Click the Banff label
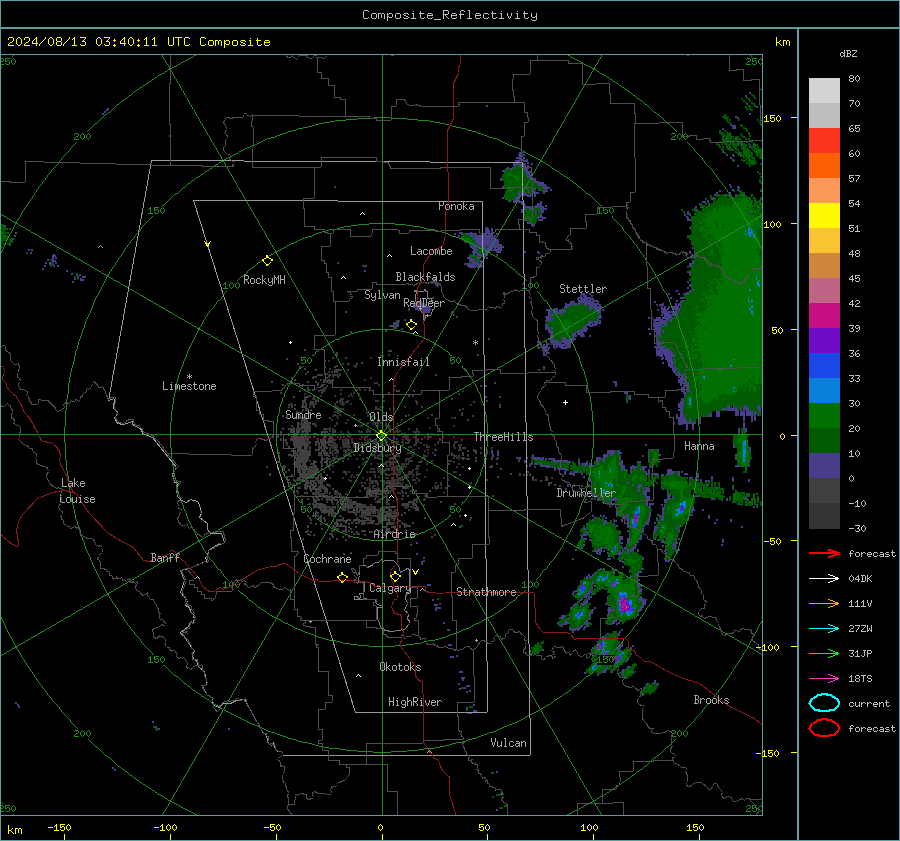 pyautogui.click(x=165, y=557)
